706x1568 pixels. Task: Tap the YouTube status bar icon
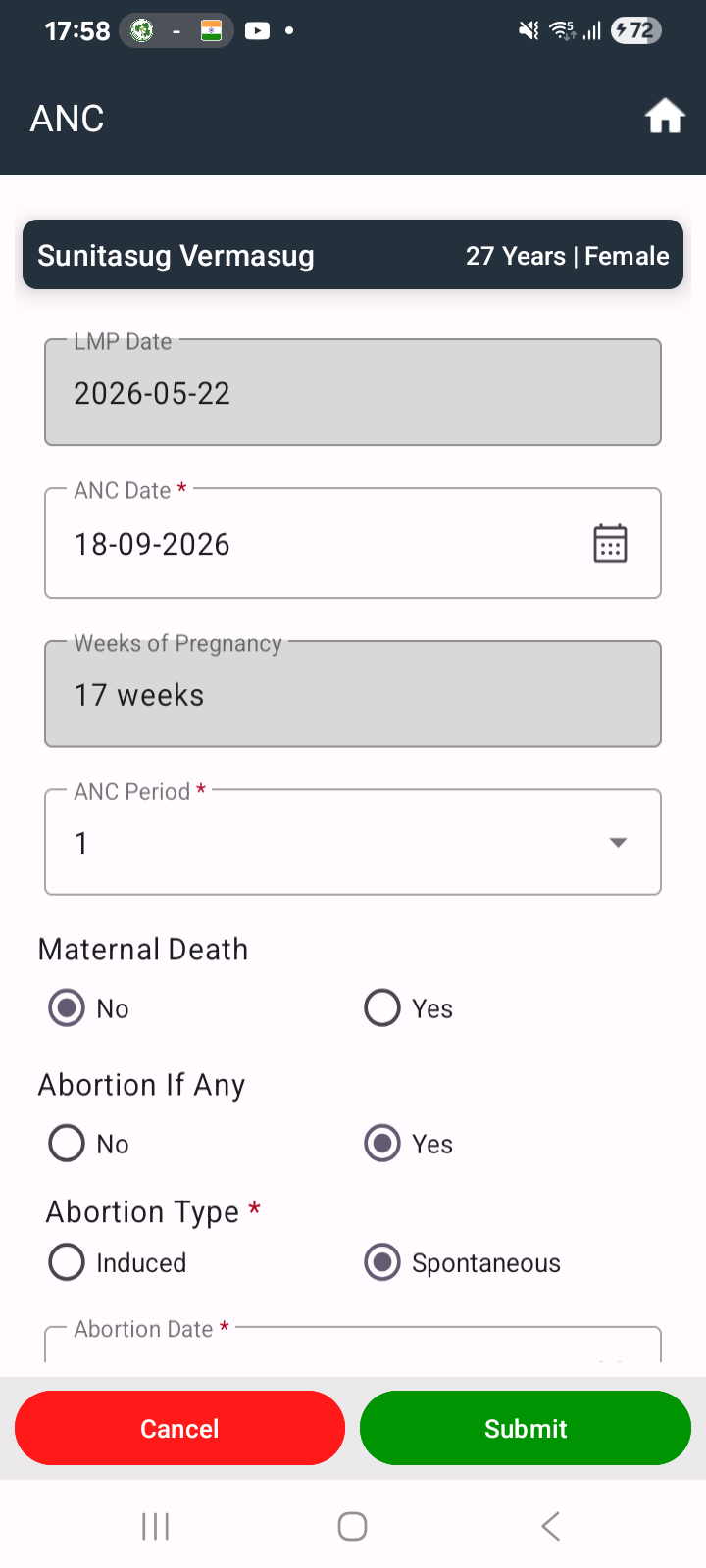(257, 31)
